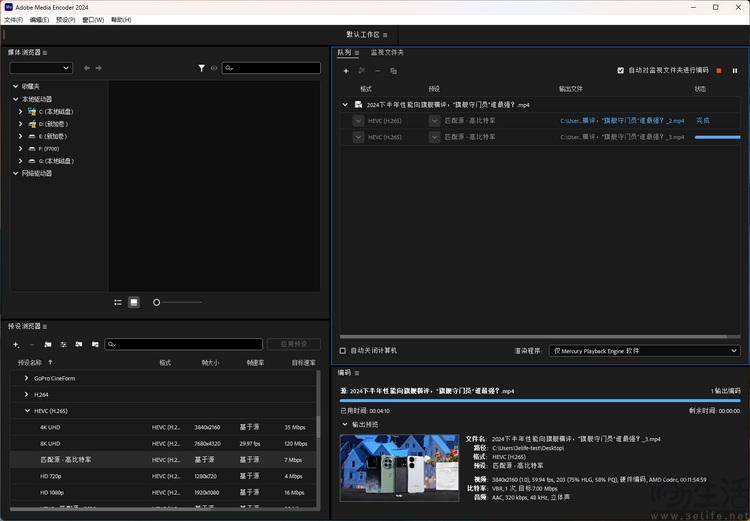Open the 预设浏览器 panel menu icon
Image resolution: width=750 pixels, height=521 pixels.
[x=45, y=326]
